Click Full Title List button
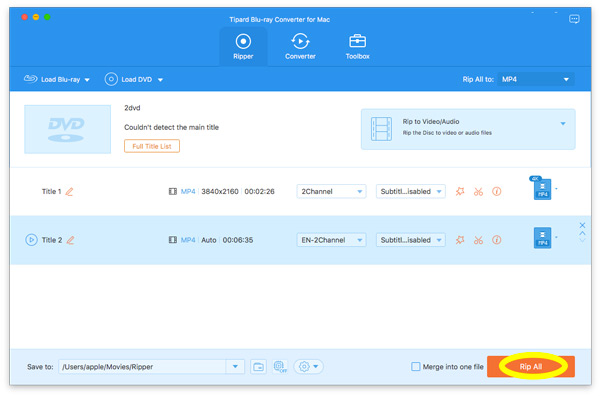The width and height of the screenshot is (600, 396). 152,146
